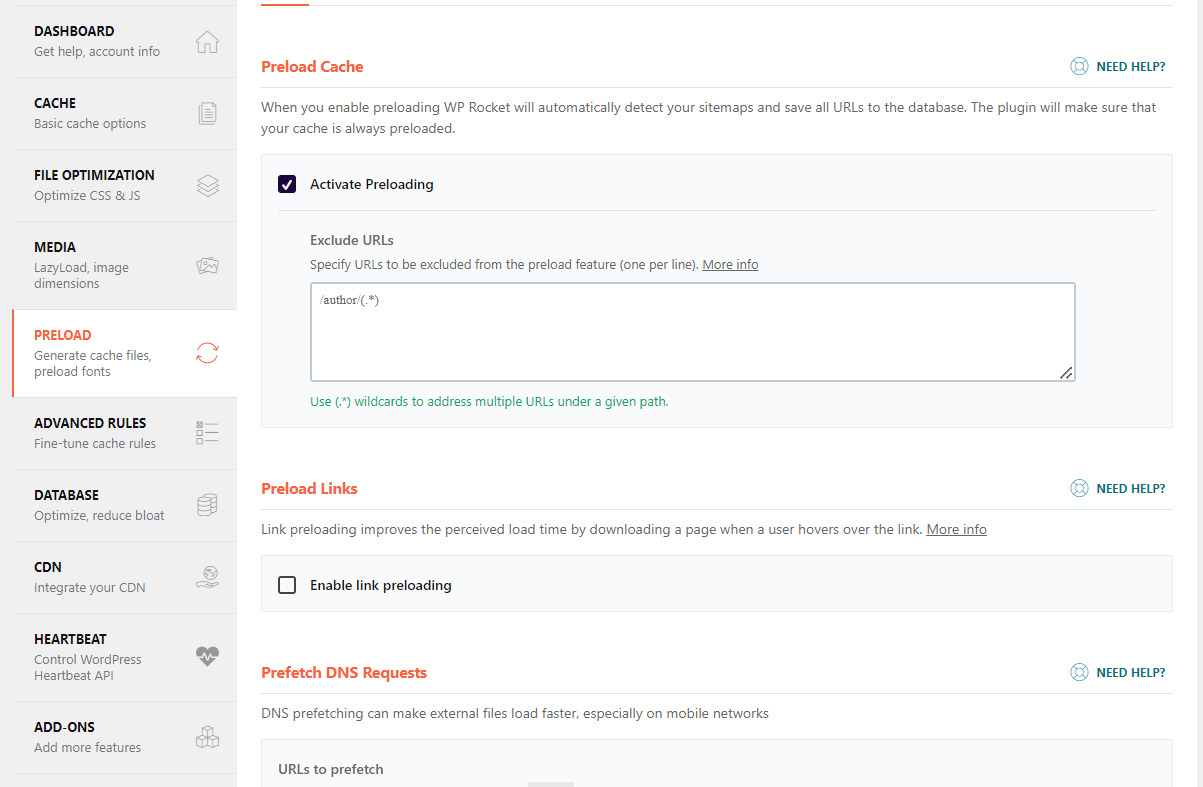Image resolution: width=1203 pixels, height=787 pixels.
Task: Click the Dashboard house icon
Action: tap(207, 42)
